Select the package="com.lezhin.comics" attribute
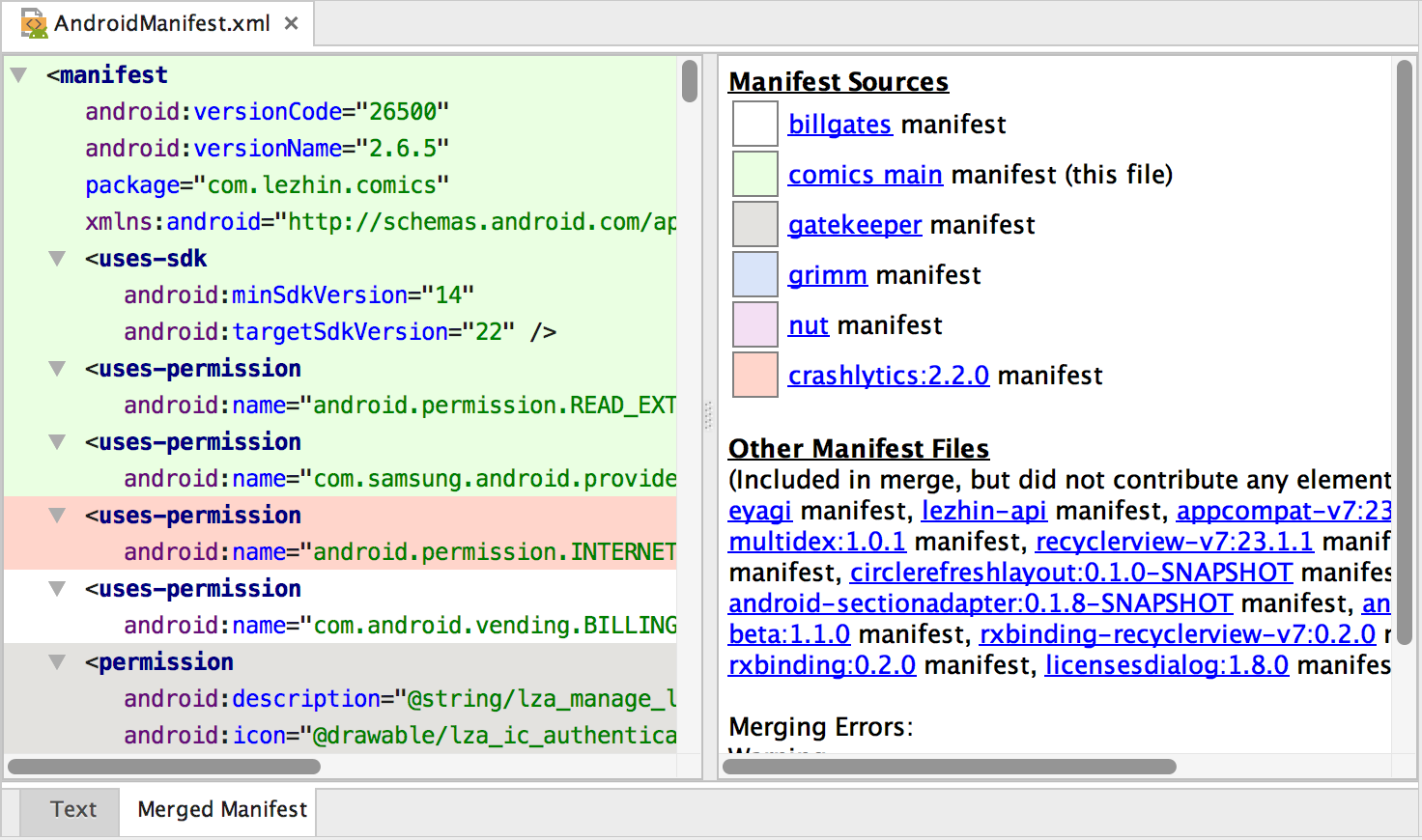Viewport: 1422px width, 840px height. coord(268,184)
